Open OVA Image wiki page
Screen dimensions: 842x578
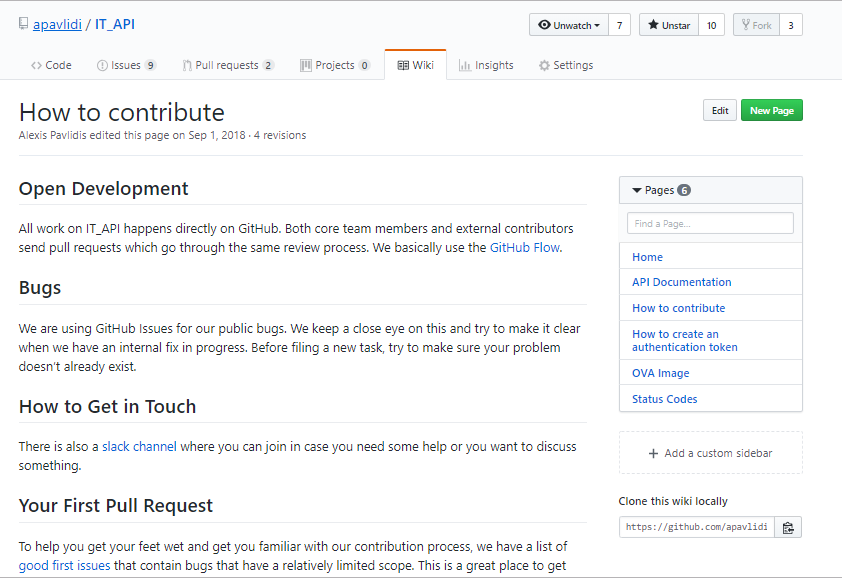[660, 373]
